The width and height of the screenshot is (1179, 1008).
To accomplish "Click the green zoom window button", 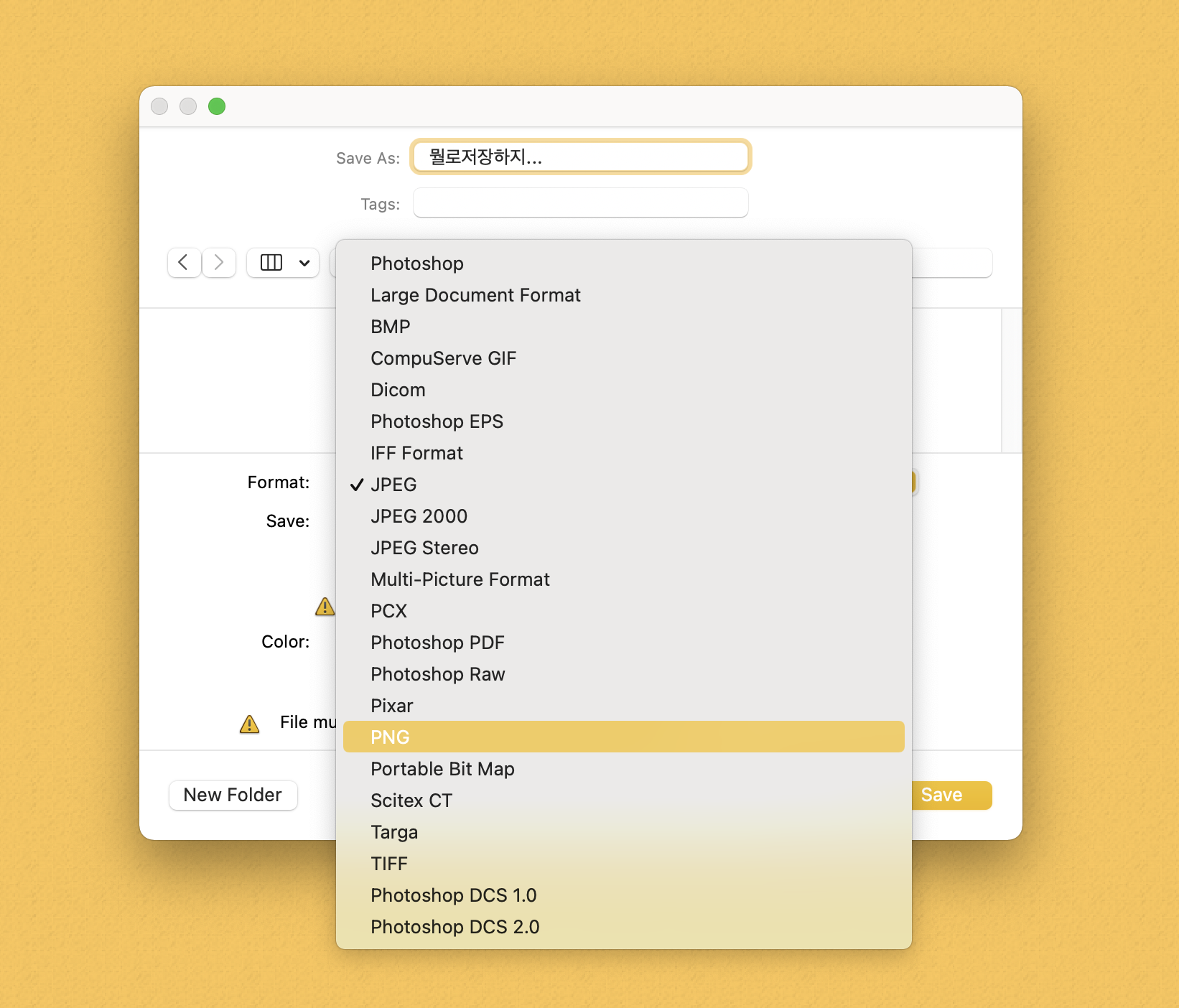I will point(217,106).
